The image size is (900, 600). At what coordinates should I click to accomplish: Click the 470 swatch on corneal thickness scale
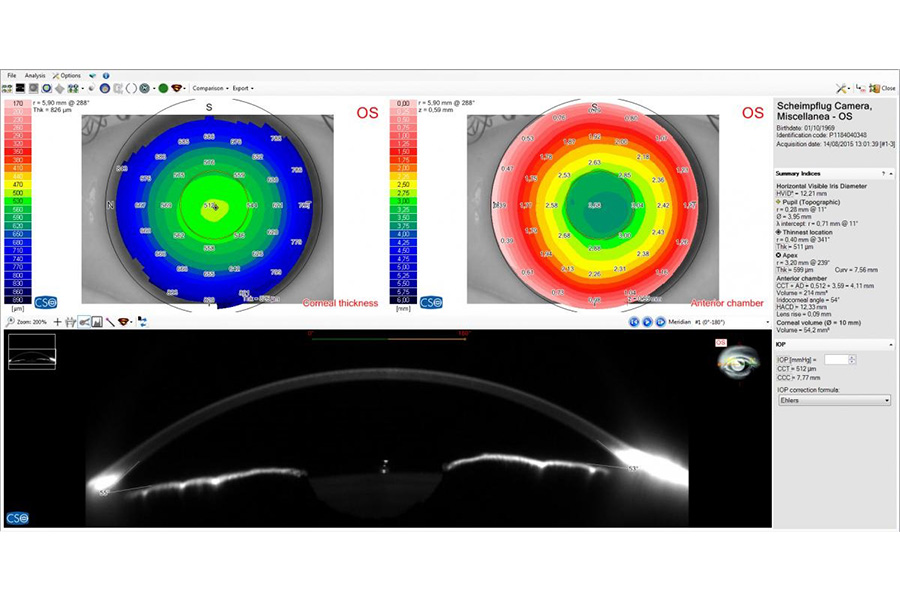pos(18,185)
